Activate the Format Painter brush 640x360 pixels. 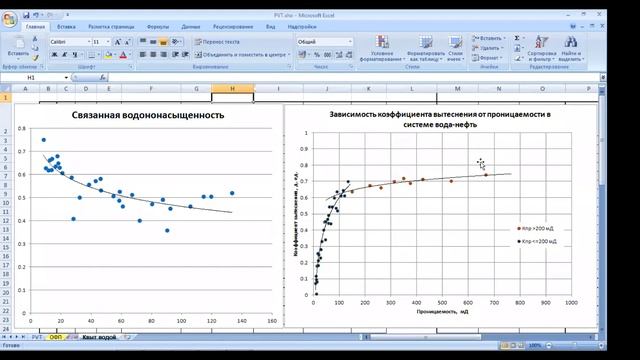tap(35, 58)
